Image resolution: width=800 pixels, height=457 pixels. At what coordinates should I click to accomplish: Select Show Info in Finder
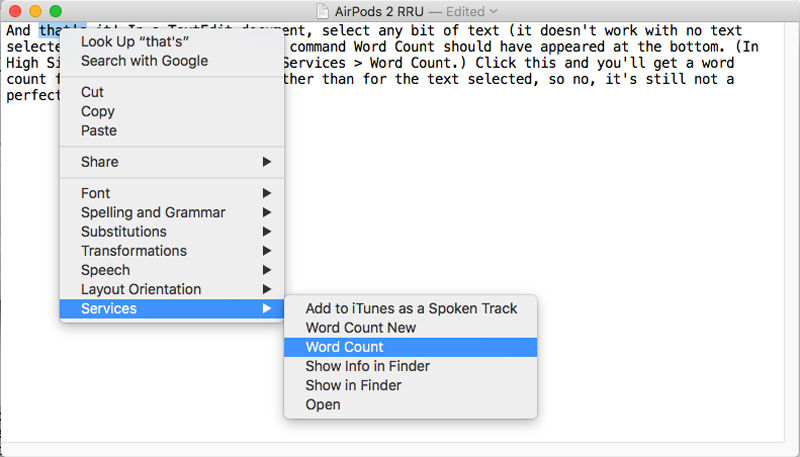[367, 366]
